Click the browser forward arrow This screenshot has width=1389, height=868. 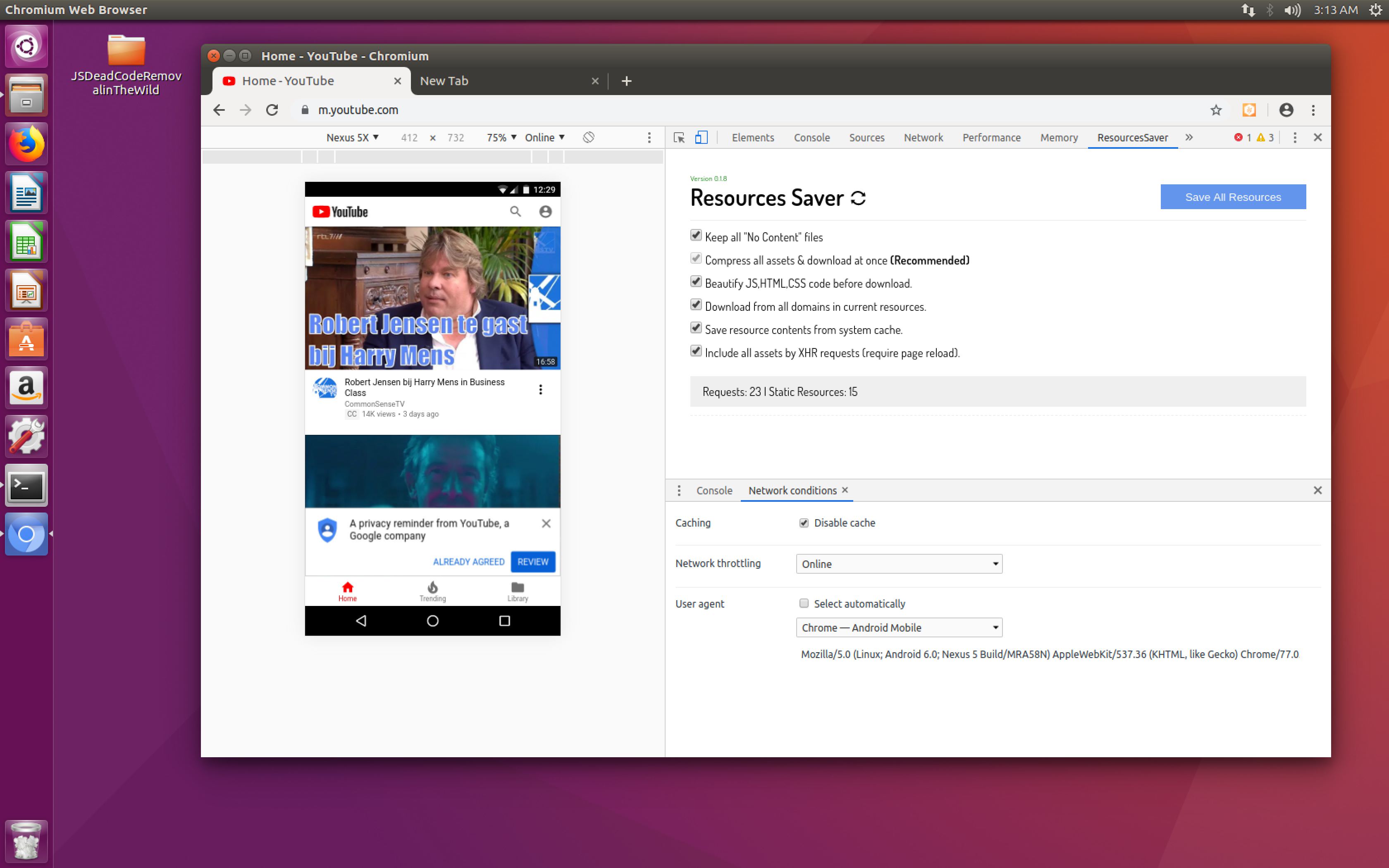[x=245, y=110]
